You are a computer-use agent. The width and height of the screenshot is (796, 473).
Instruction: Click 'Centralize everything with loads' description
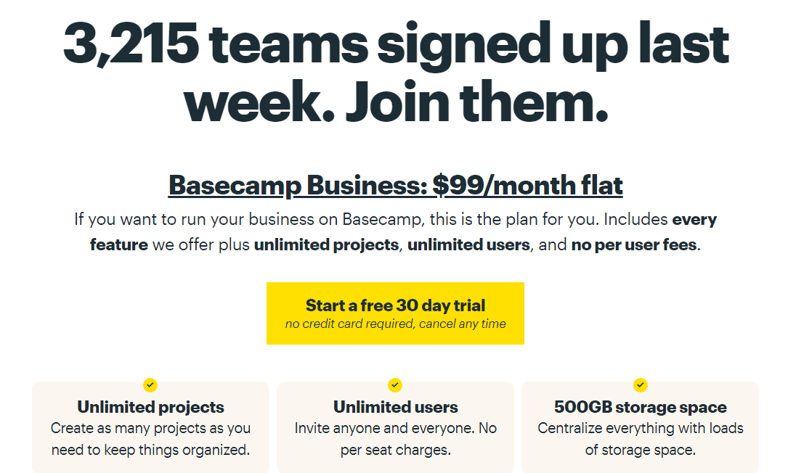tap(640, 428)
